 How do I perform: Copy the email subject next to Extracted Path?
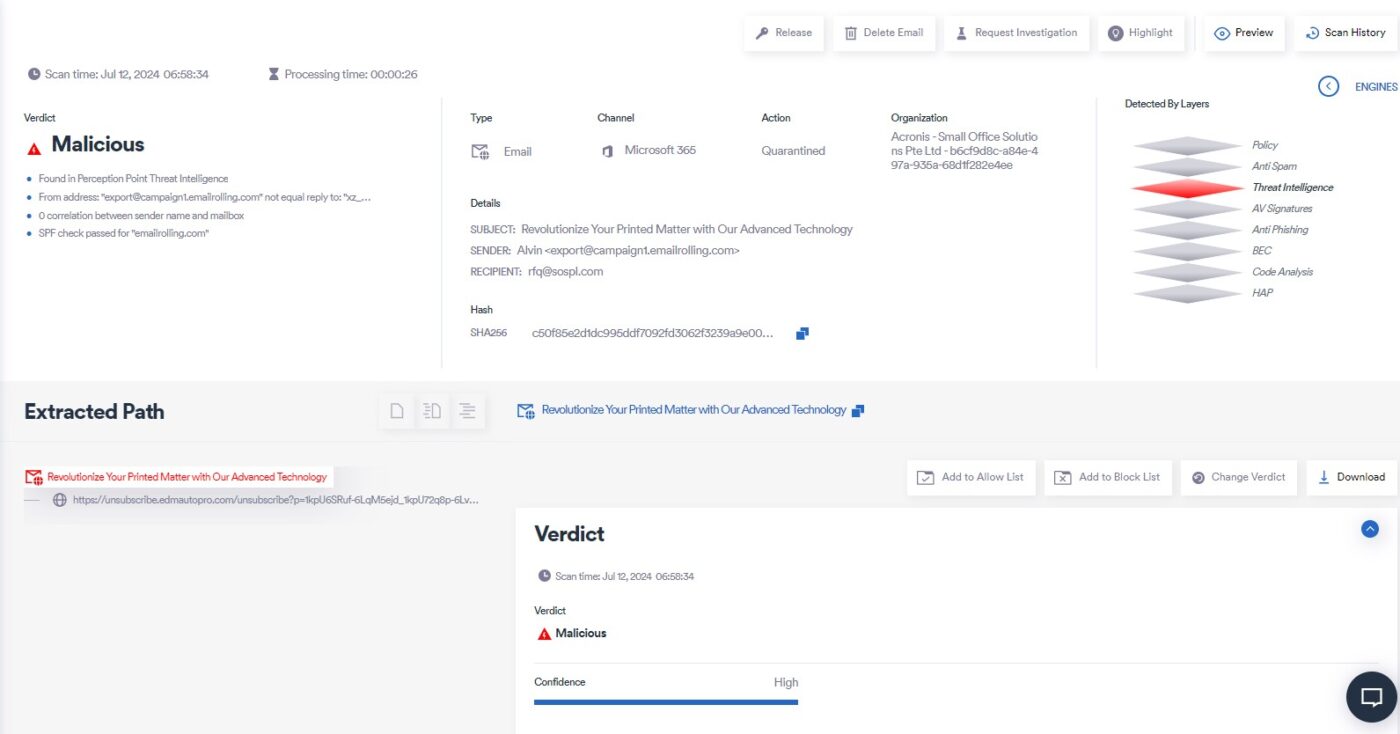pyautogui.click(x=858, y=410)
